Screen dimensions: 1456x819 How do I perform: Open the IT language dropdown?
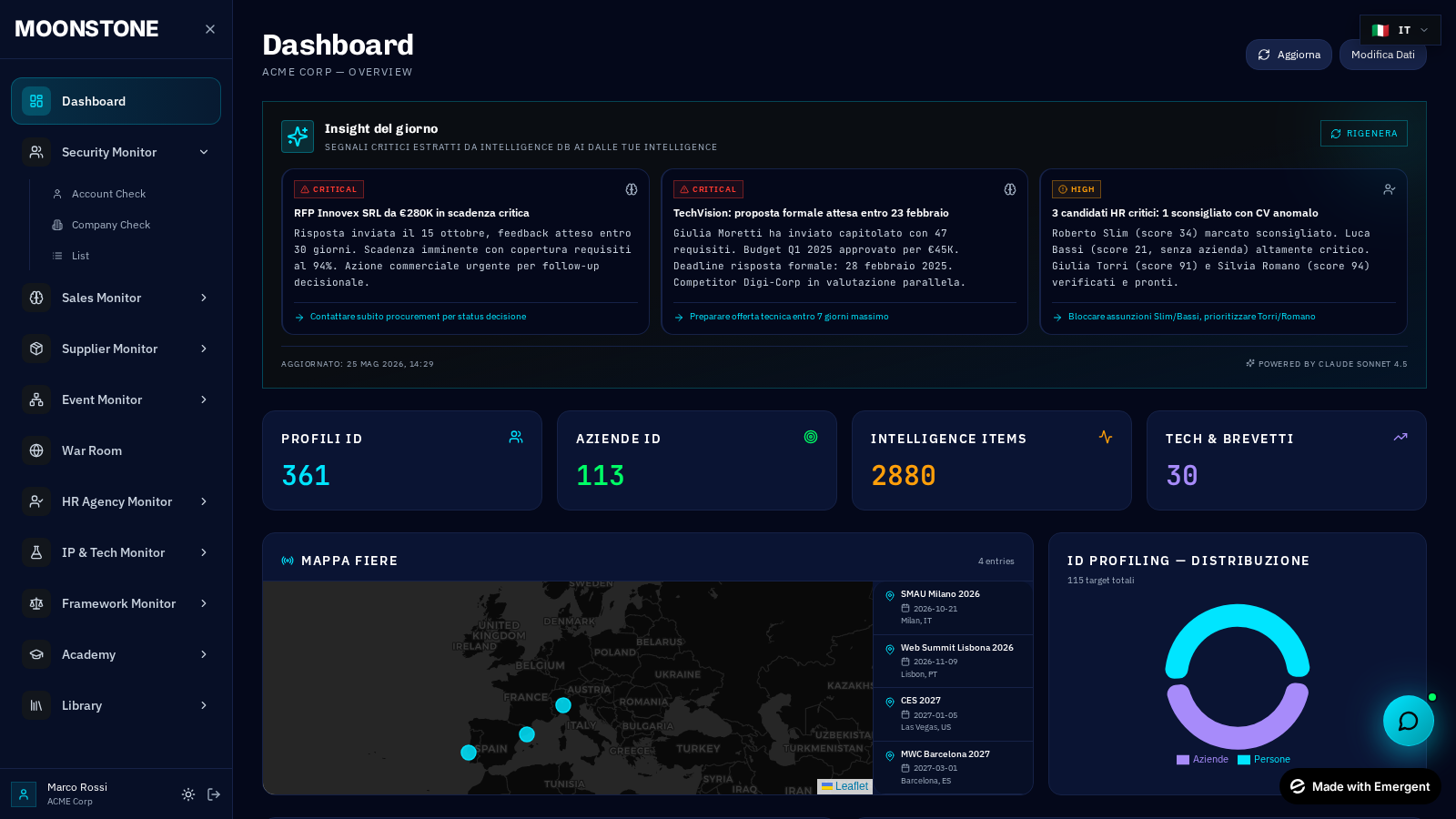pos(1400,30)
